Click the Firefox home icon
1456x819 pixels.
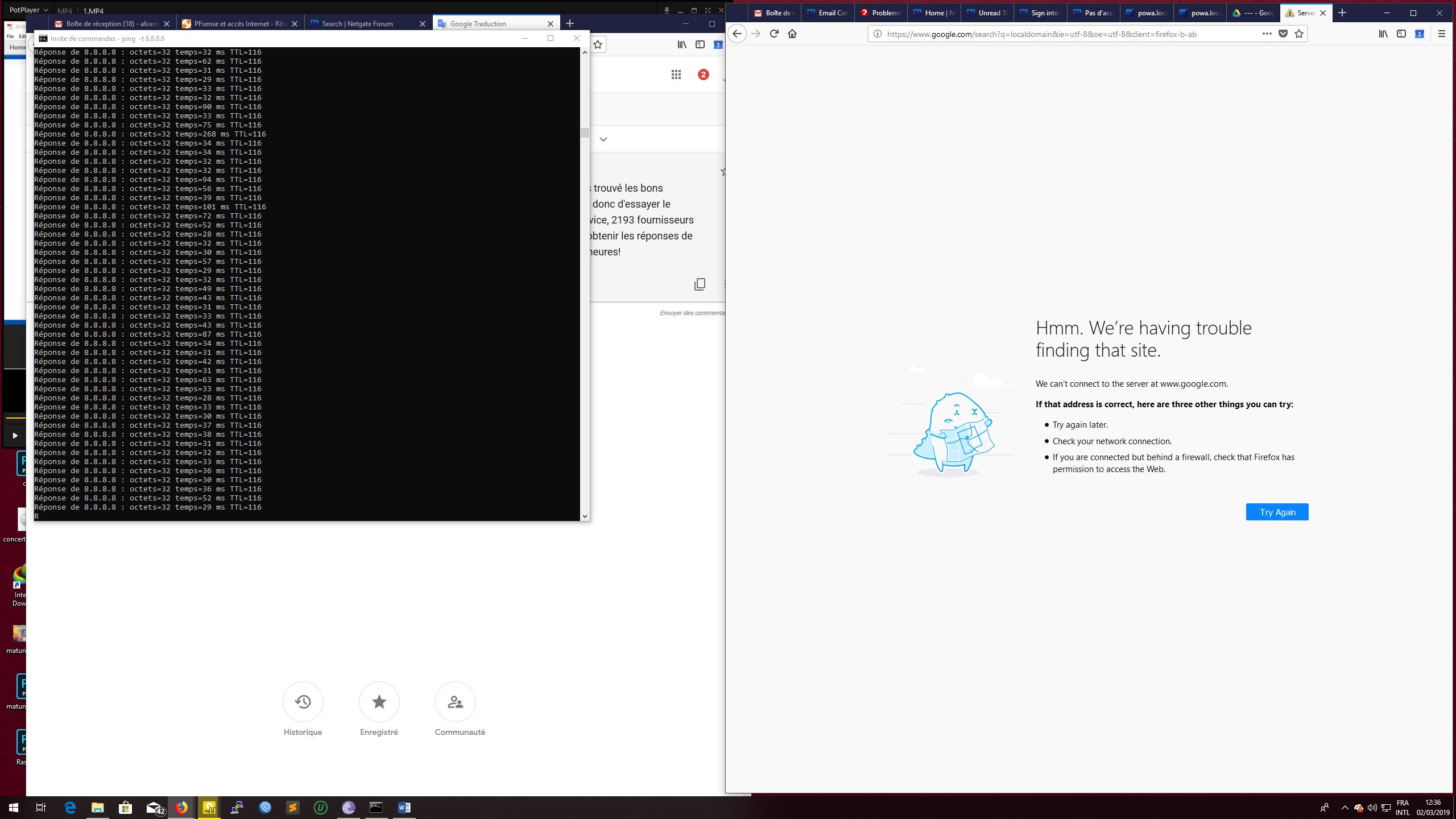[792, 34]
